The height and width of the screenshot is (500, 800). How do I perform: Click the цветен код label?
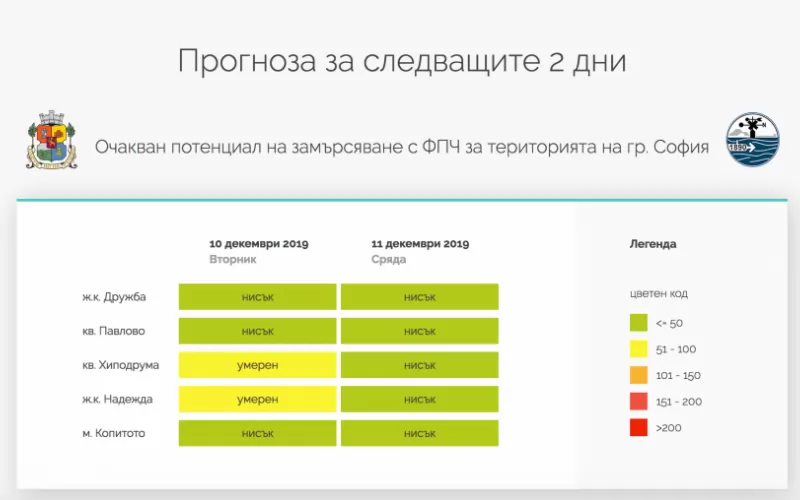(x=659, y=294)
